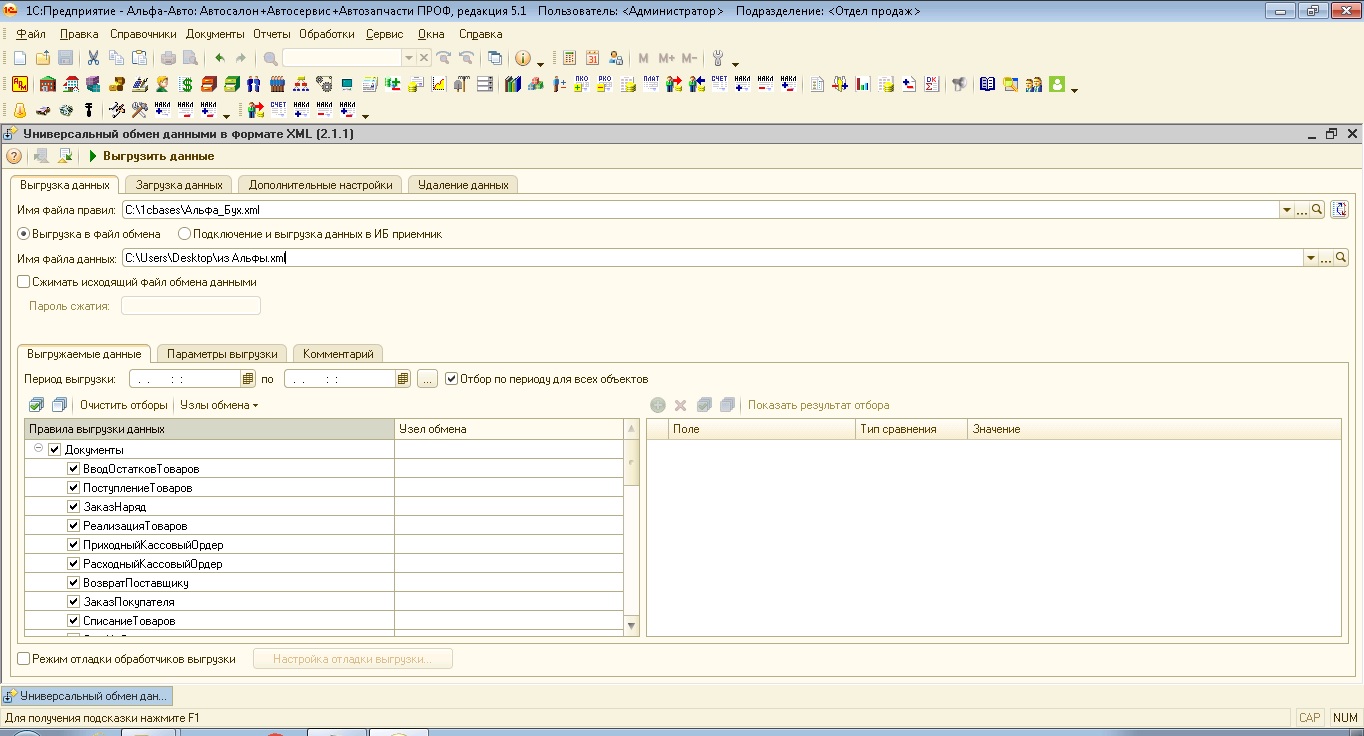Click magnifier icon next to rules file field
Viewport: 1364px width, 736px height.
click(1317, 210)
